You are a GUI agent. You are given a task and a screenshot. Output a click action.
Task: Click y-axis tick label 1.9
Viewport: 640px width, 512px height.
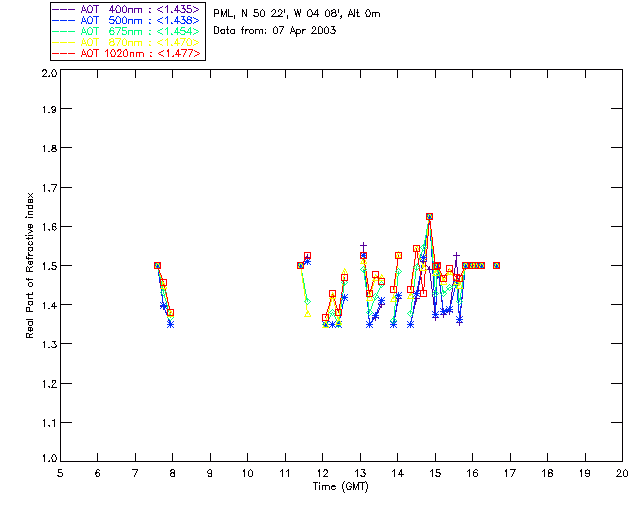[x=49, y=109]
